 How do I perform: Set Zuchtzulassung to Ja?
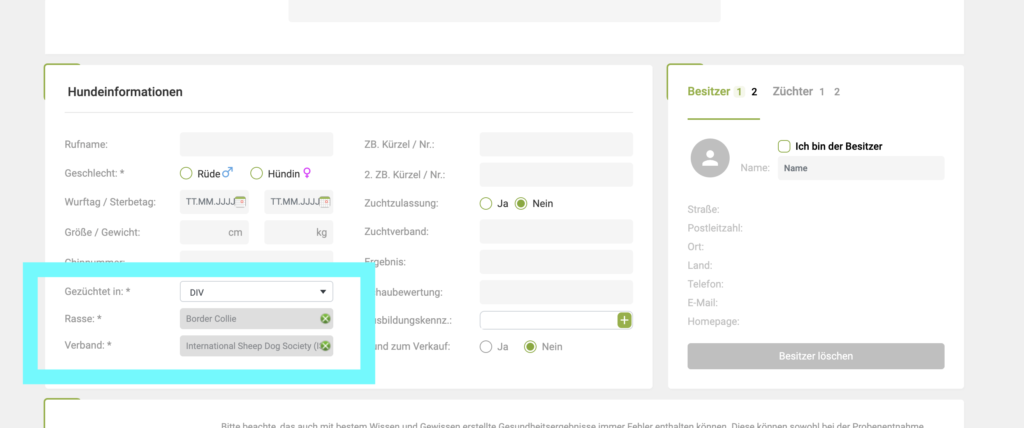tap(486, 203)
